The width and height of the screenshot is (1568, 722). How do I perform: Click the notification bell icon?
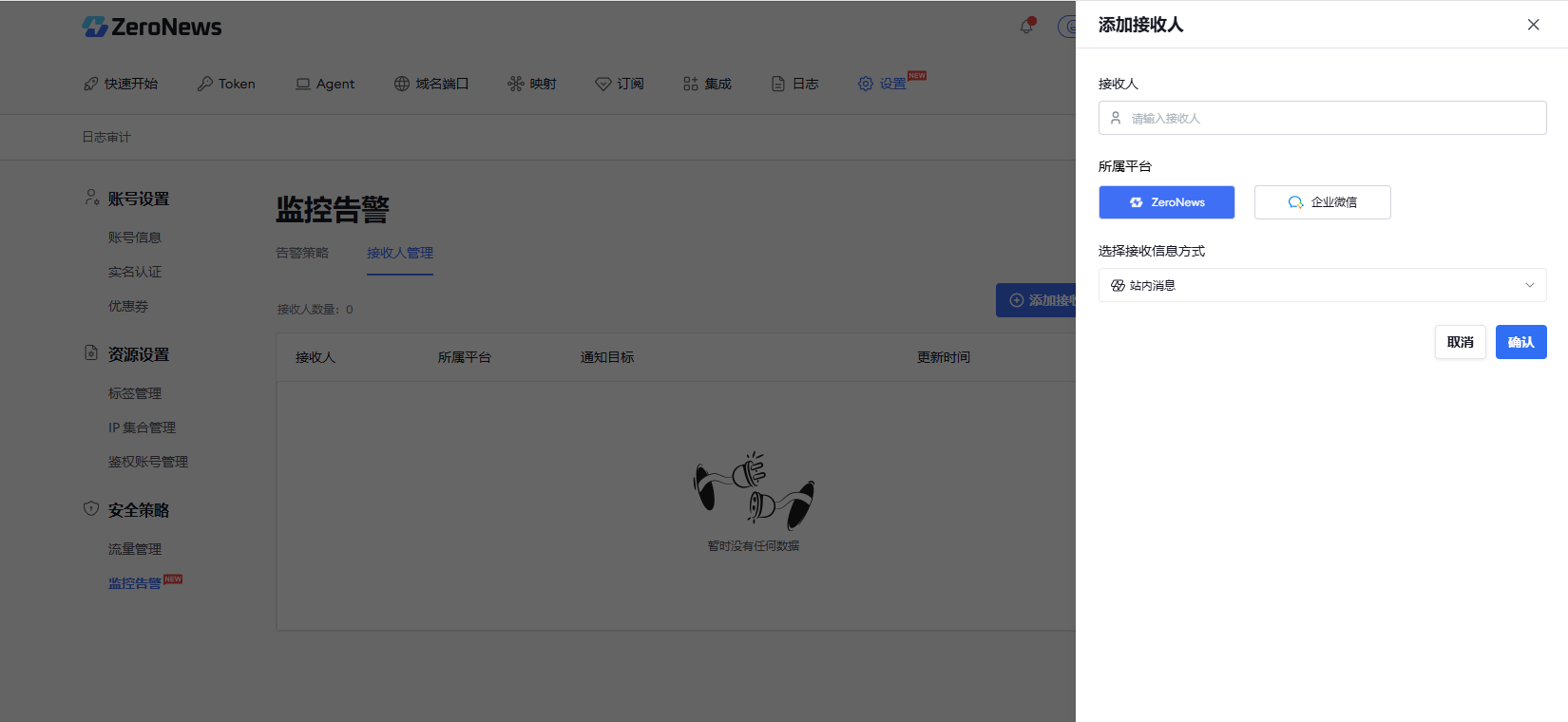point(1026,27)
